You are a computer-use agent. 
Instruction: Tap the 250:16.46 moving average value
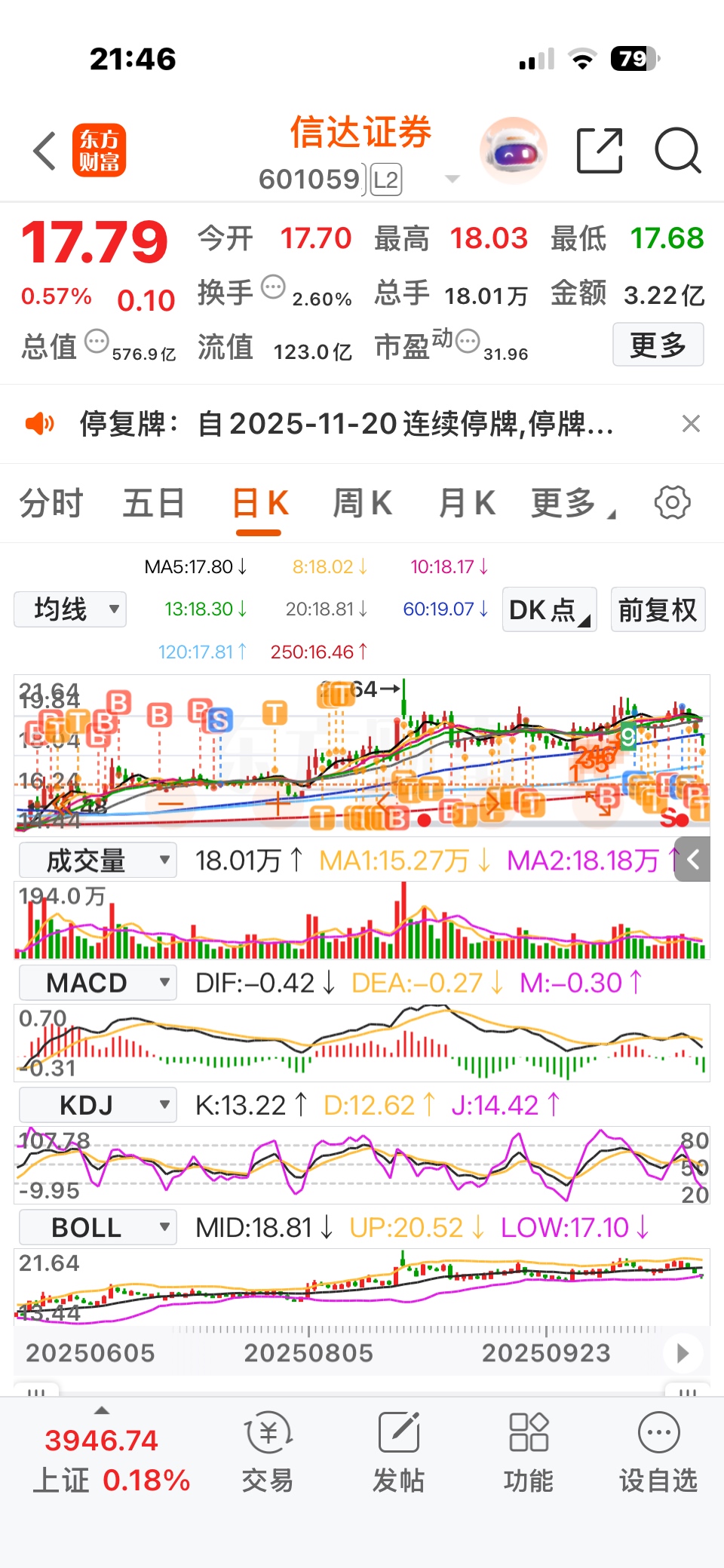[x=319, y=652]
